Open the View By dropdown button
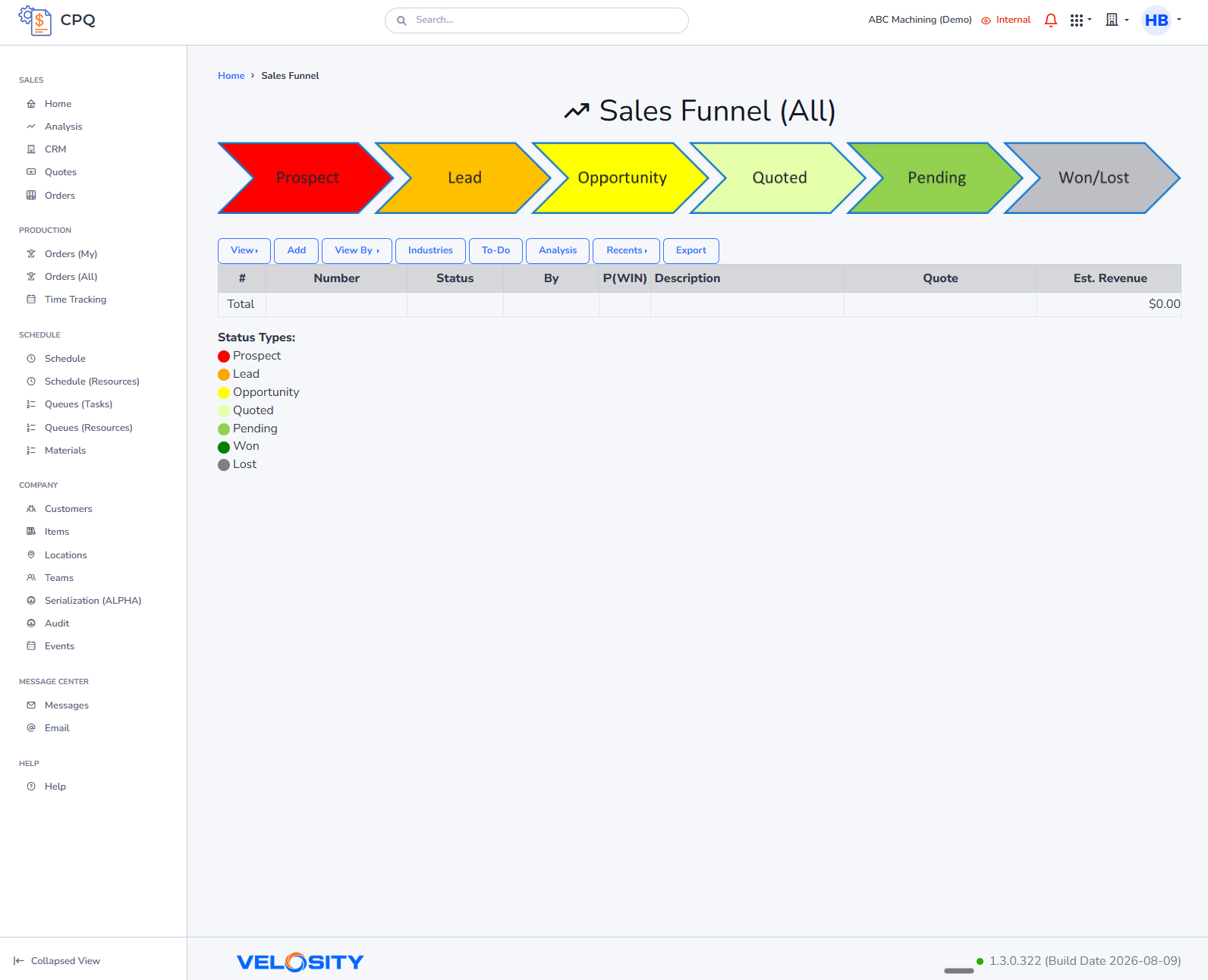The image size is (1208, 980). click(x=357, y=251)
